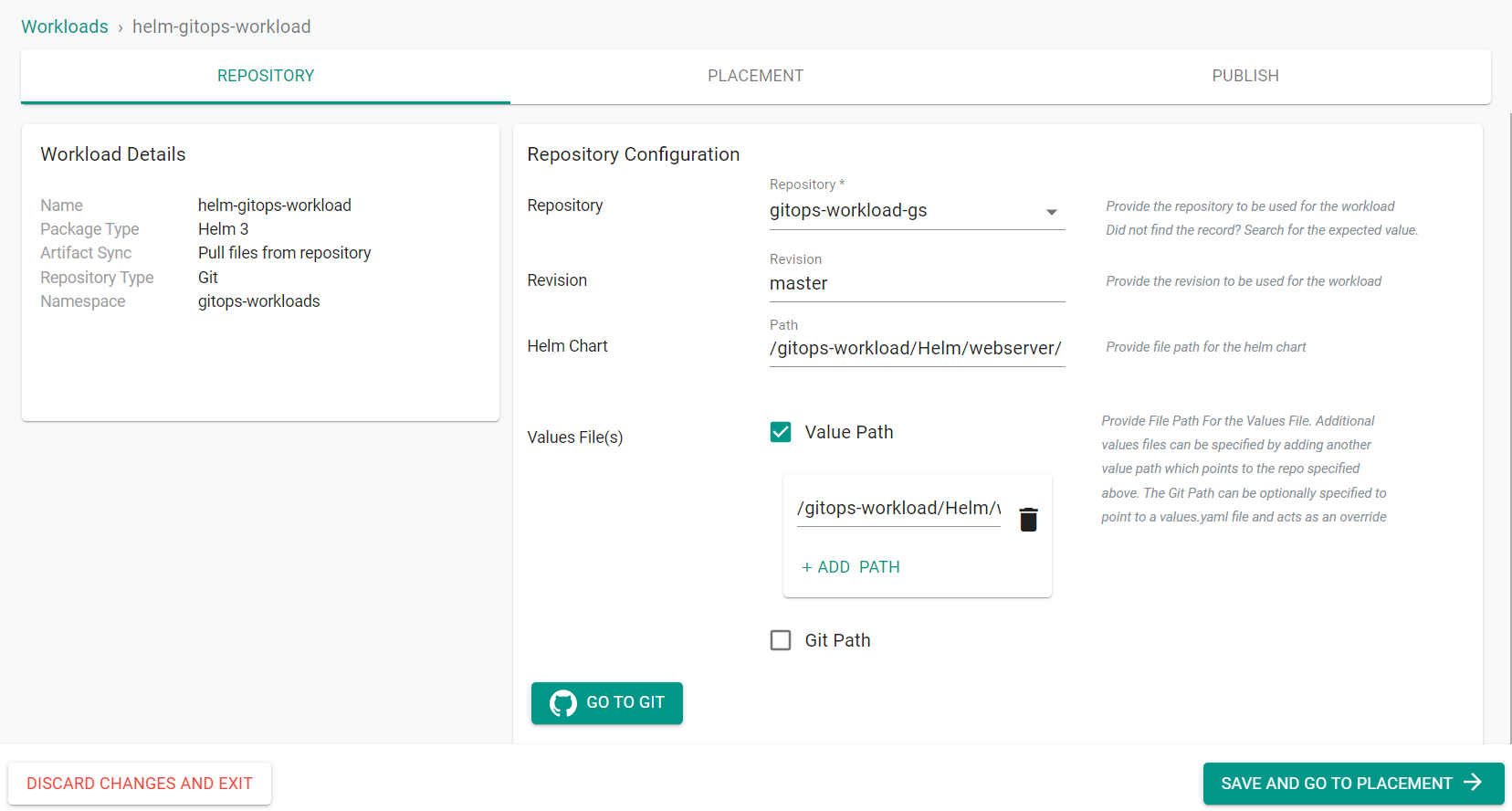Click the Values File(s) label
Viewport: 1512px width, 811px height.
point(575,437)
